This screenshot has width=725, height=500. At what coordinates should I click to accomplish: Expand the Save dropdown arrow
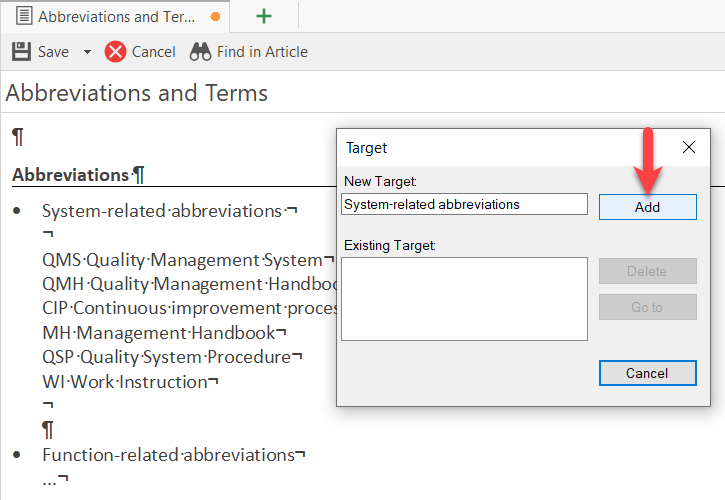87,52
